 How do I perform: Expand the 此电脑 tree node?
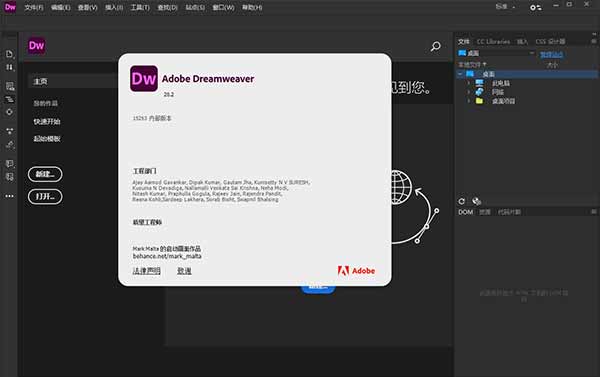point(469,83)
